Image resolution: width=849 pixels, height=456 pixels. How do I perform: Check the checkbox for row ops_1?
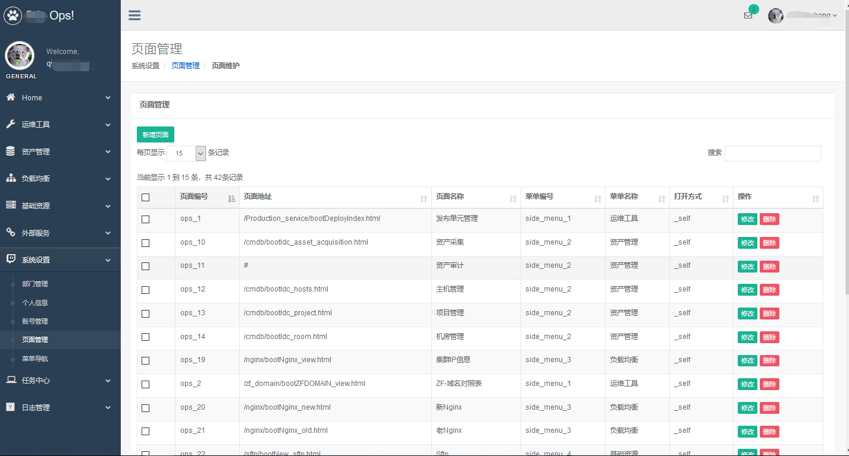point(146,219)
